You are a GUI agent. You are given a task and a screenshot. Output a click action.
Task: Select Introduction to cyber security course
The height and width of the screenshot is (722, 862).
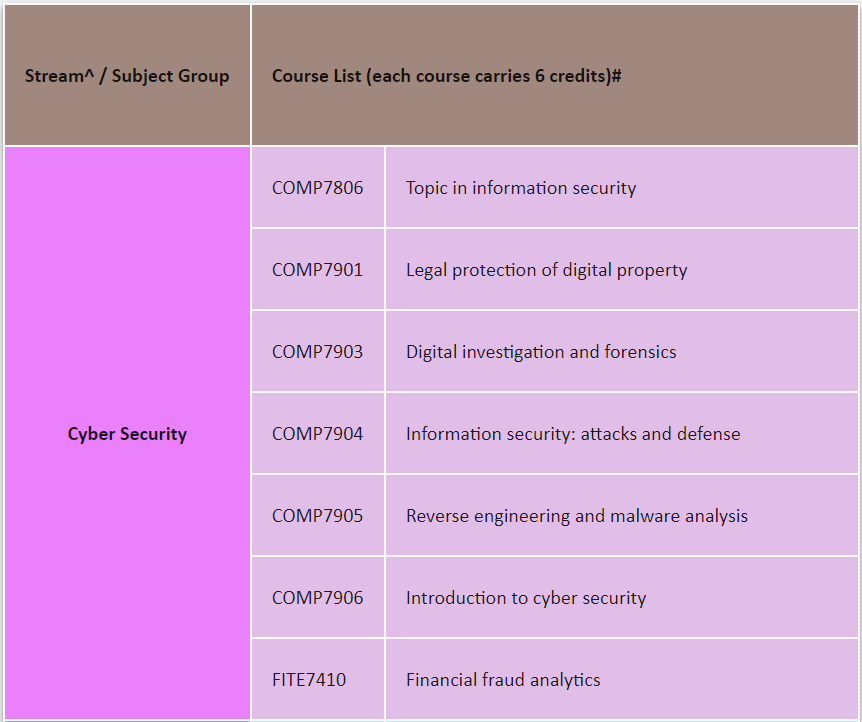[x=525, y=598]
